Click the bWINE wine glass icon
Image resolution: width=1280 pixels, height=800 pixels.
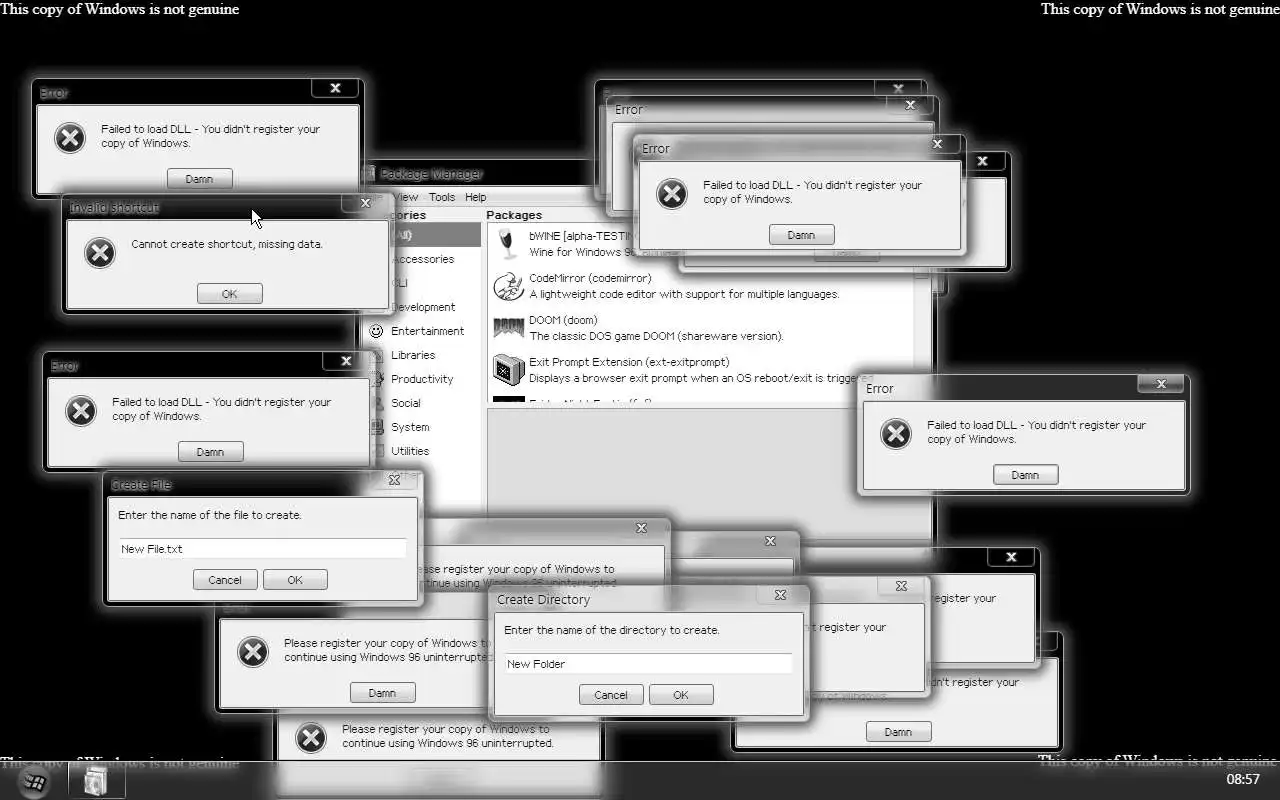(x=508, y=245)
